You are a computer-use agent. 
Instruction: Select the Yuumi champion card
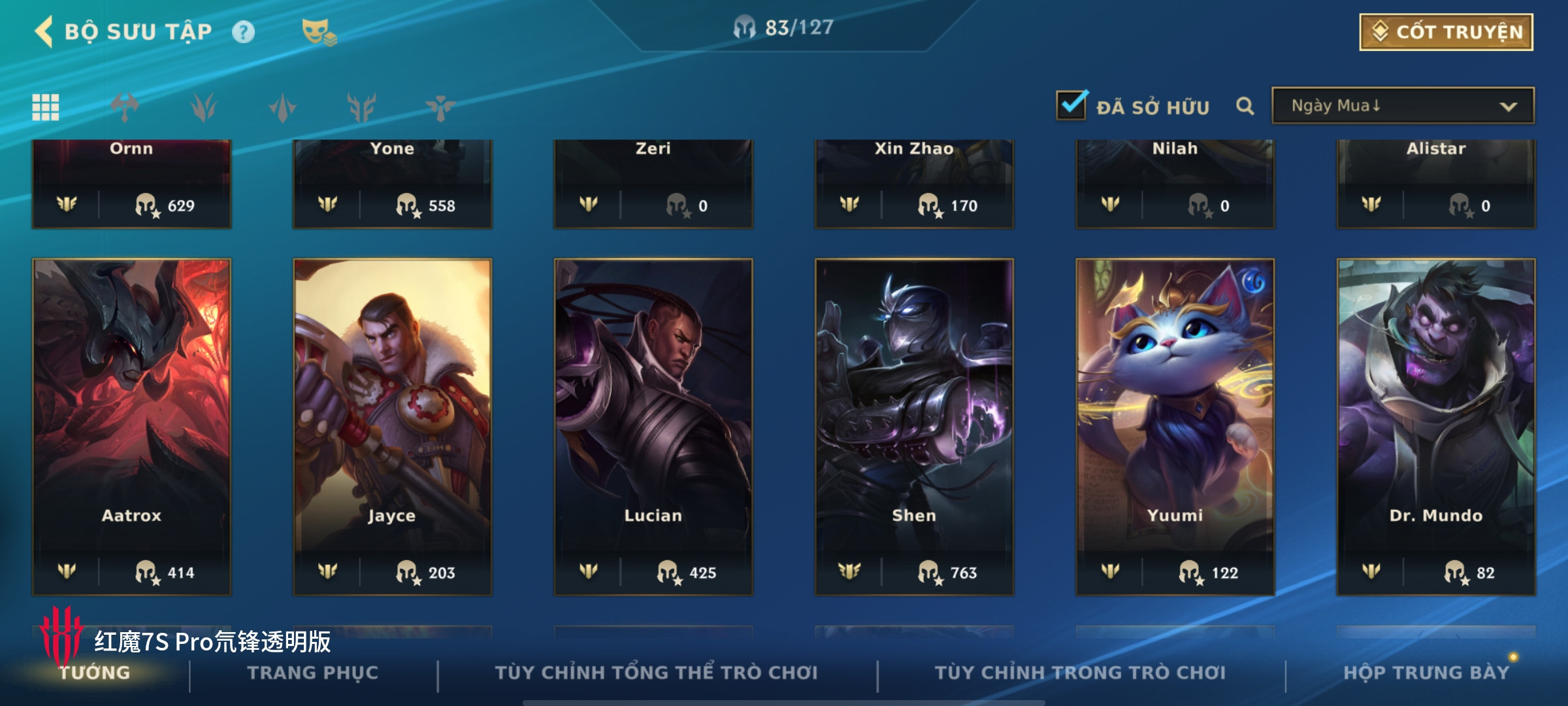point(1175,427)
